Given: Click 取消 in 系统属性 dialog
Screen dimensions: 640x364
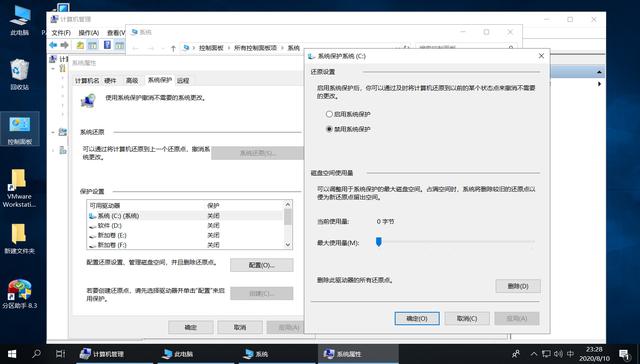Looking at the screenshot, I should pyautogui.click(x=240, y=327).
